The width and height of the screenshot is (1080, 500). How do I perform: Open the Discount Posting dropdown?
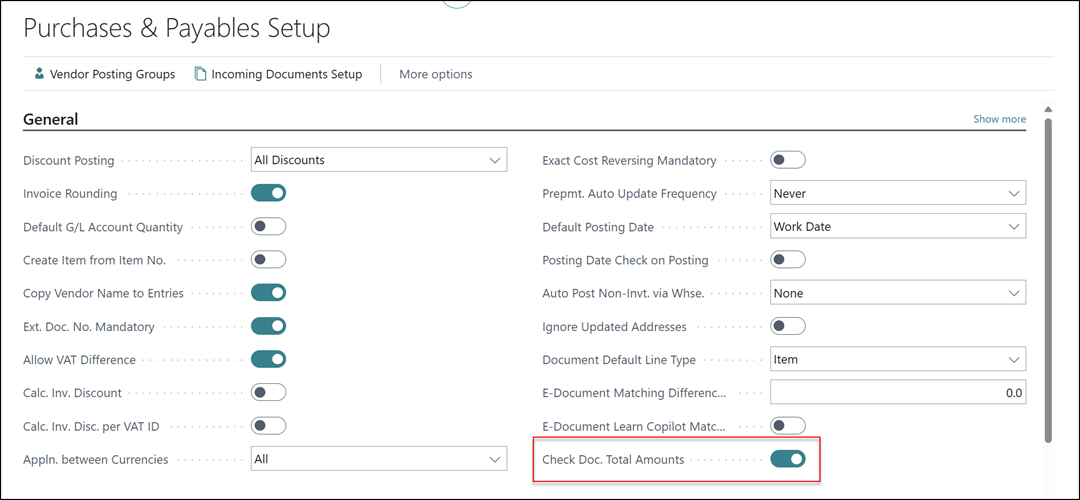(379, 160)
